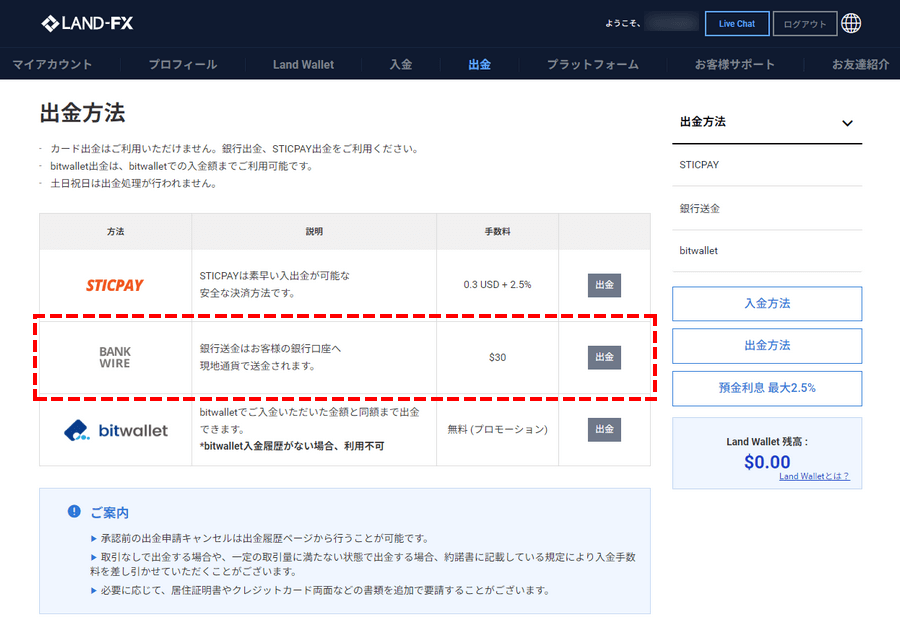Click the カード出金はご利用いただけません notice
Screen dimensions: 900x633
point(235,149)
